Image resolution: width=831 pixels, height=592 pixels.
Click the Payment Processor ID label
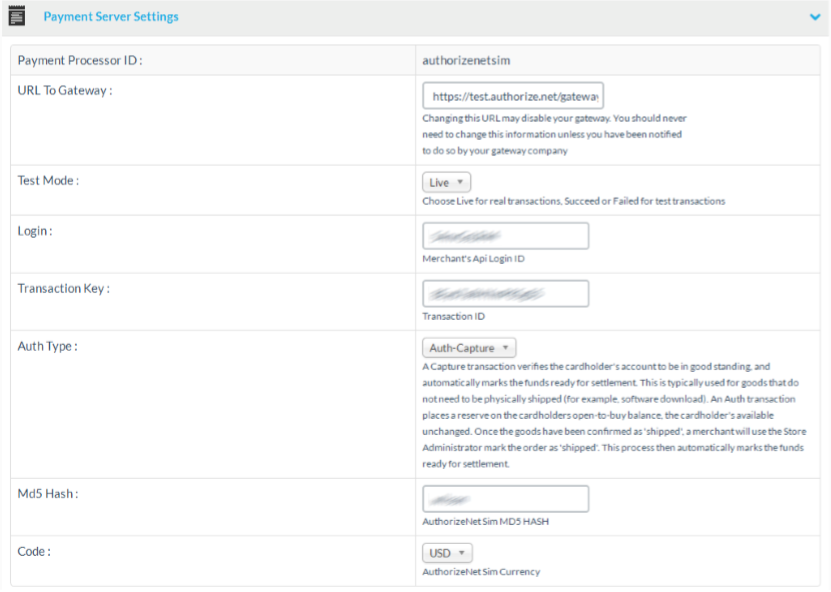click(x=80, y=61)
